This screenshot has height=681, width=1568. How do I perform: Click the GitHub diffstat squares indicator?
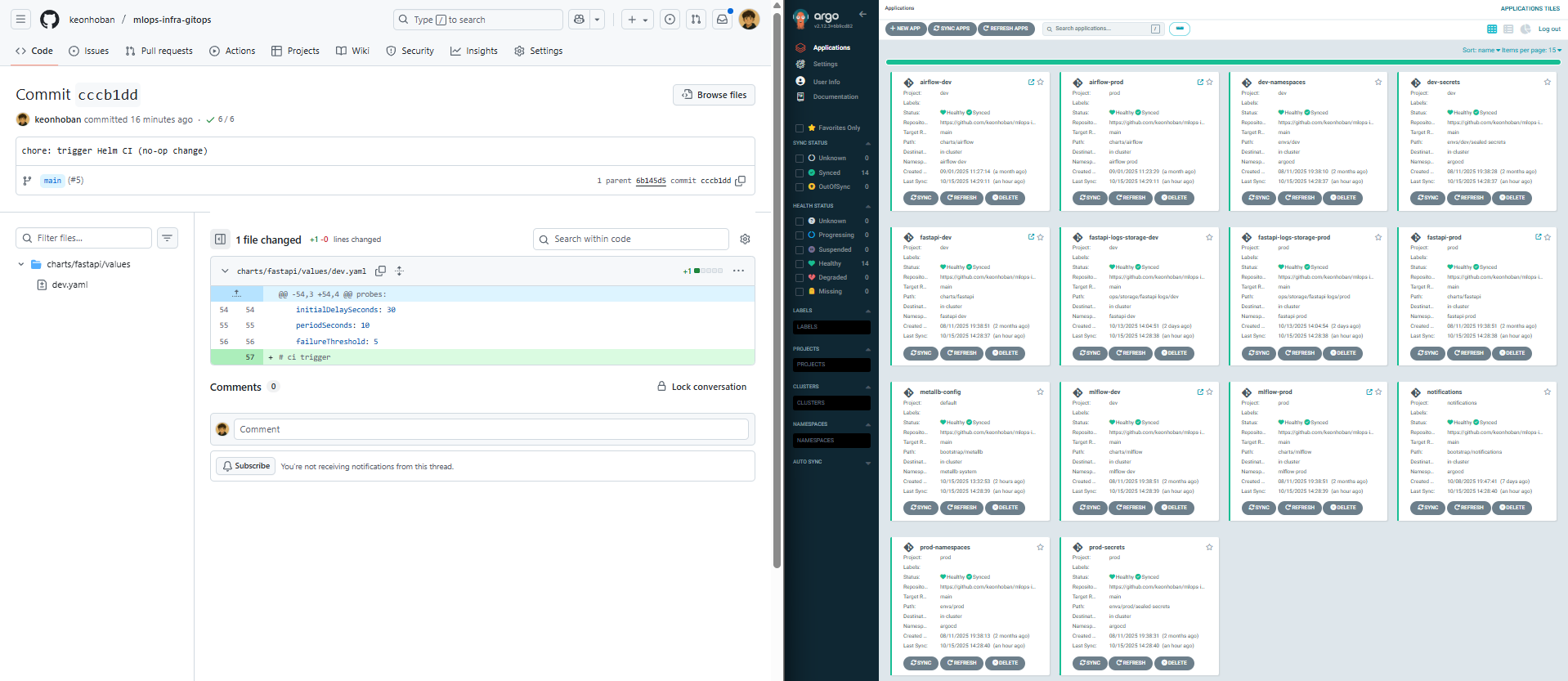(708, 271)
